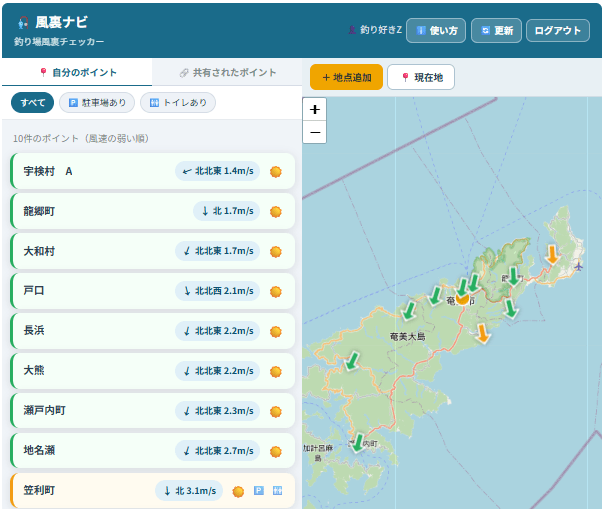Click the airport plane icon on map

click(579, 266)
